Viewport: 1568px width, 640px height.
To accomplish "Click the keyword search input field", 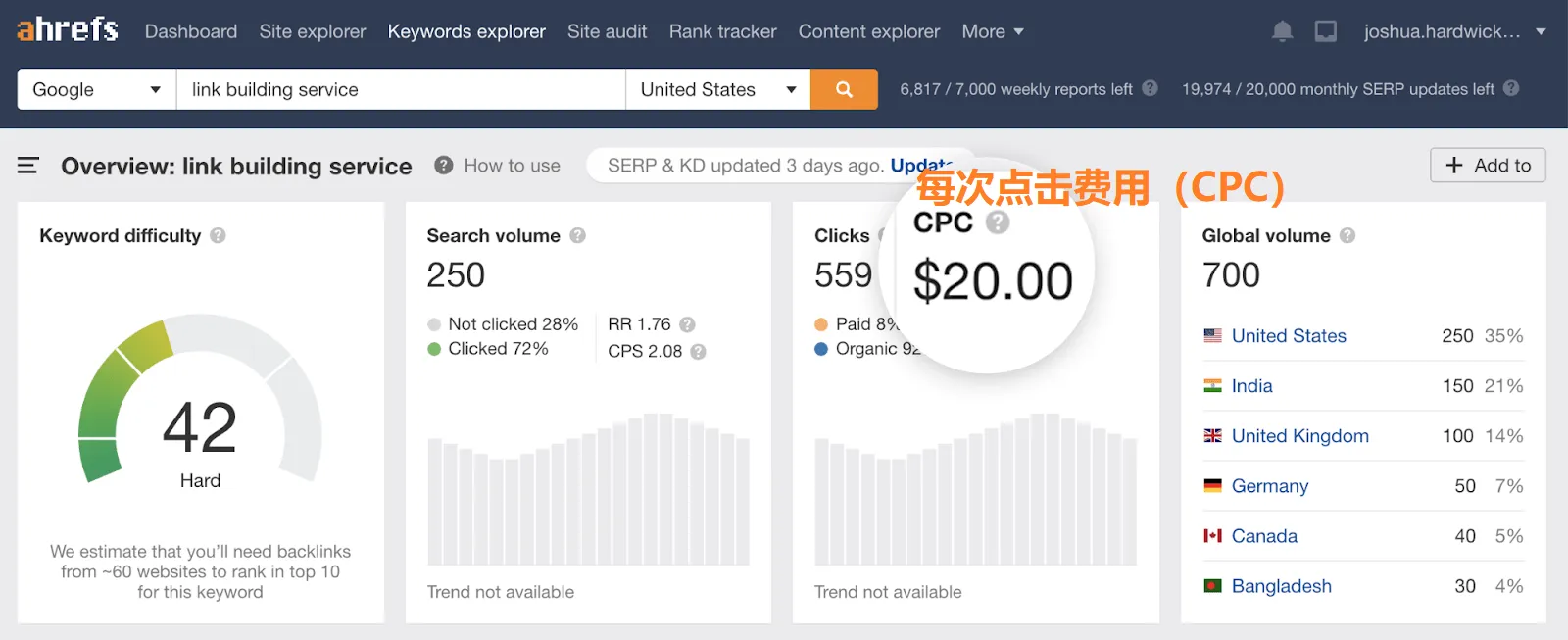I will point(400,89).
